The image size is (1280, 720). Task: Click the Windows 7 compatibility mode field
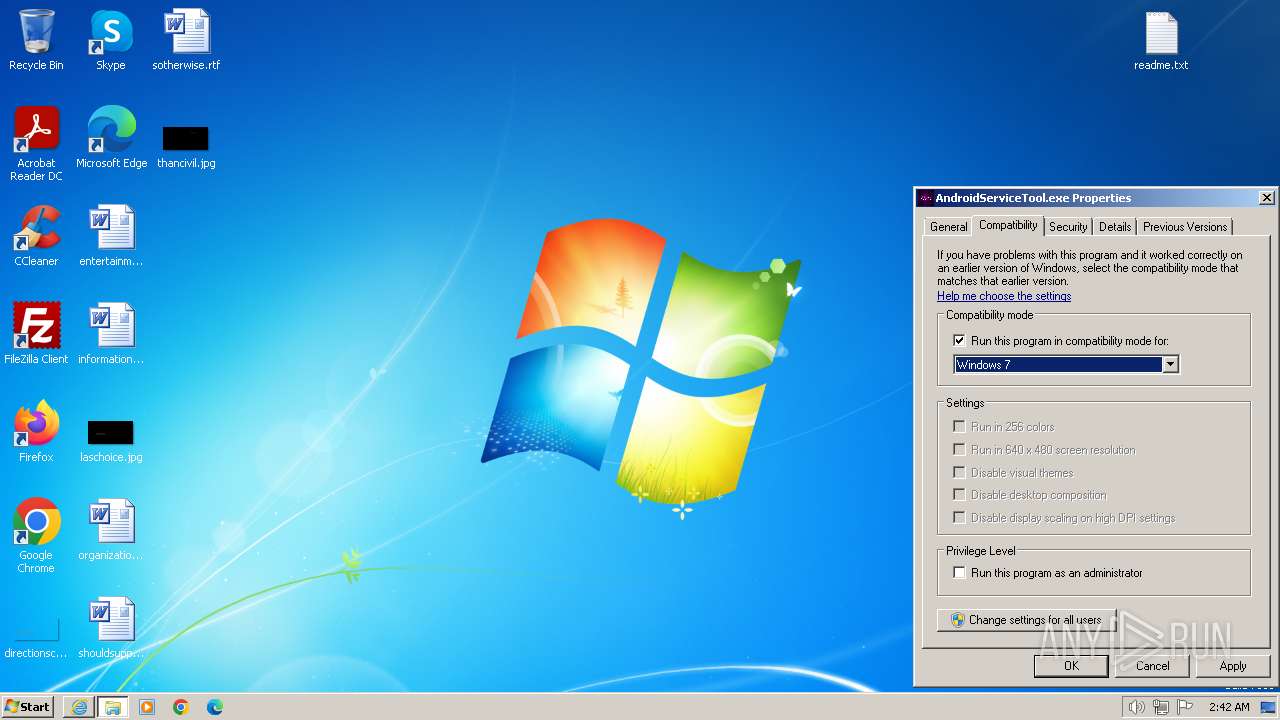pyautogui.click(x=1067, y=365)
